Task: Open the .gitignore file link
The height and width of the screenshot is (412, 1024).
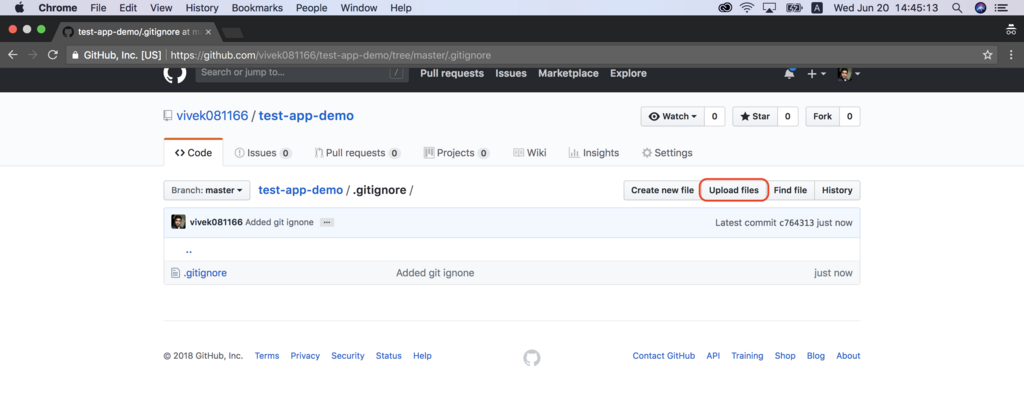Action: pos(205,273)
